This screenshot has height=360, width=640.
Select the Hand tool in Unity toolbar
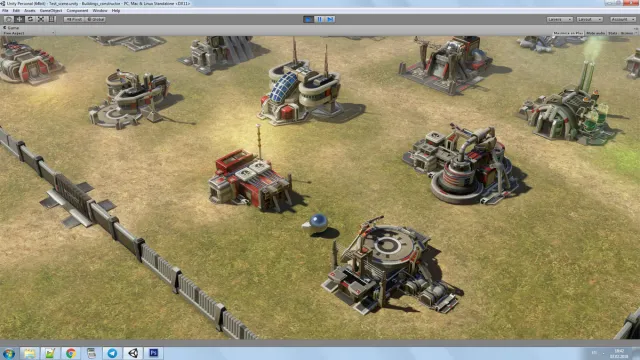8,19
